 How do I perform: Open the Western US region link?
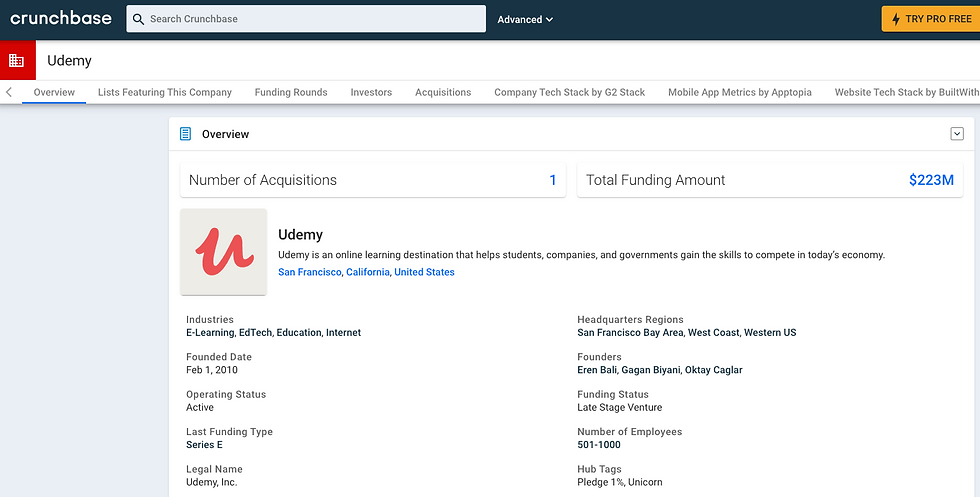click(770, 333)
